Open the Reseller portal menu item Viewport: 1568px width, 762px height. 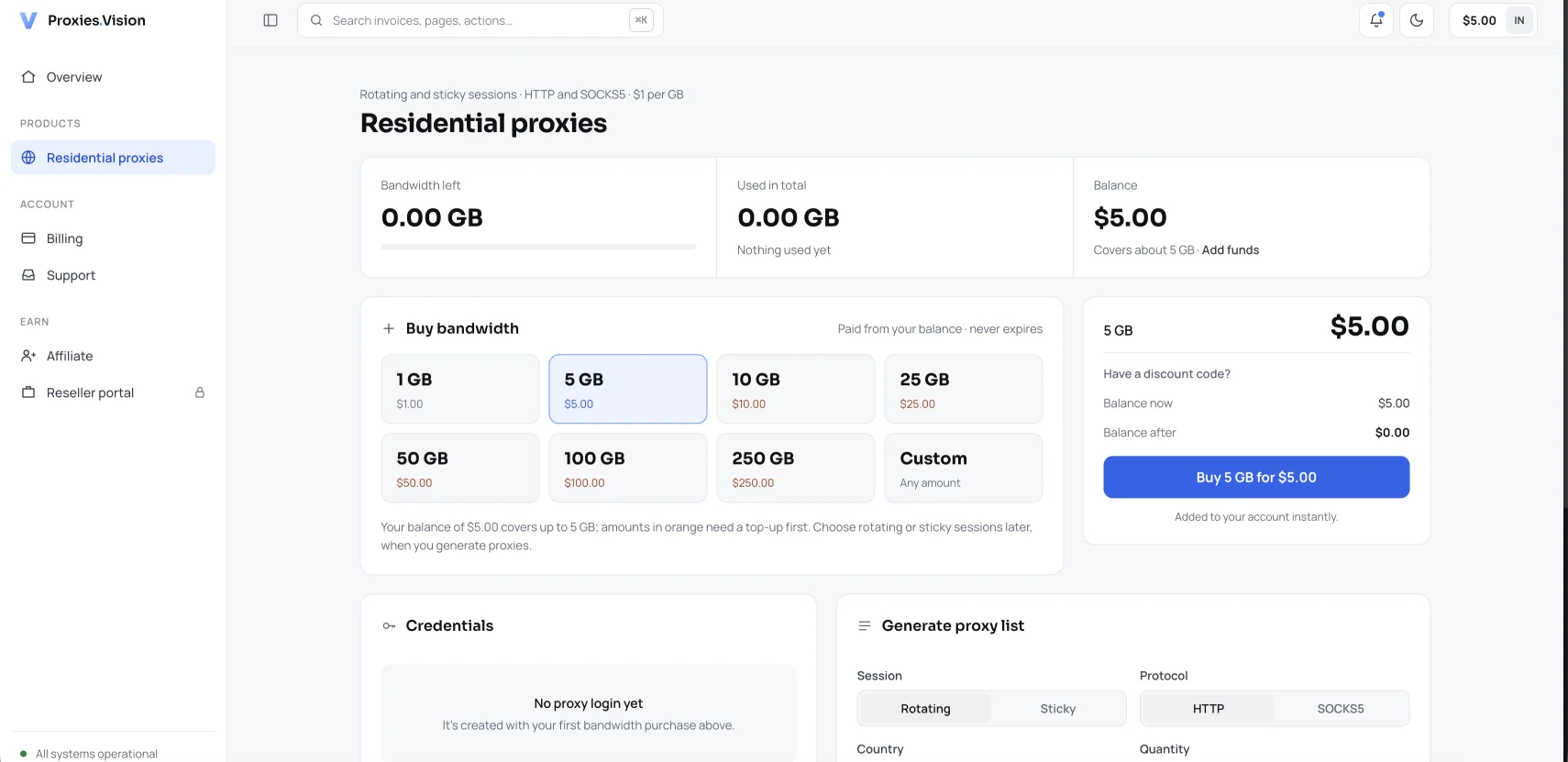[114, 392]
